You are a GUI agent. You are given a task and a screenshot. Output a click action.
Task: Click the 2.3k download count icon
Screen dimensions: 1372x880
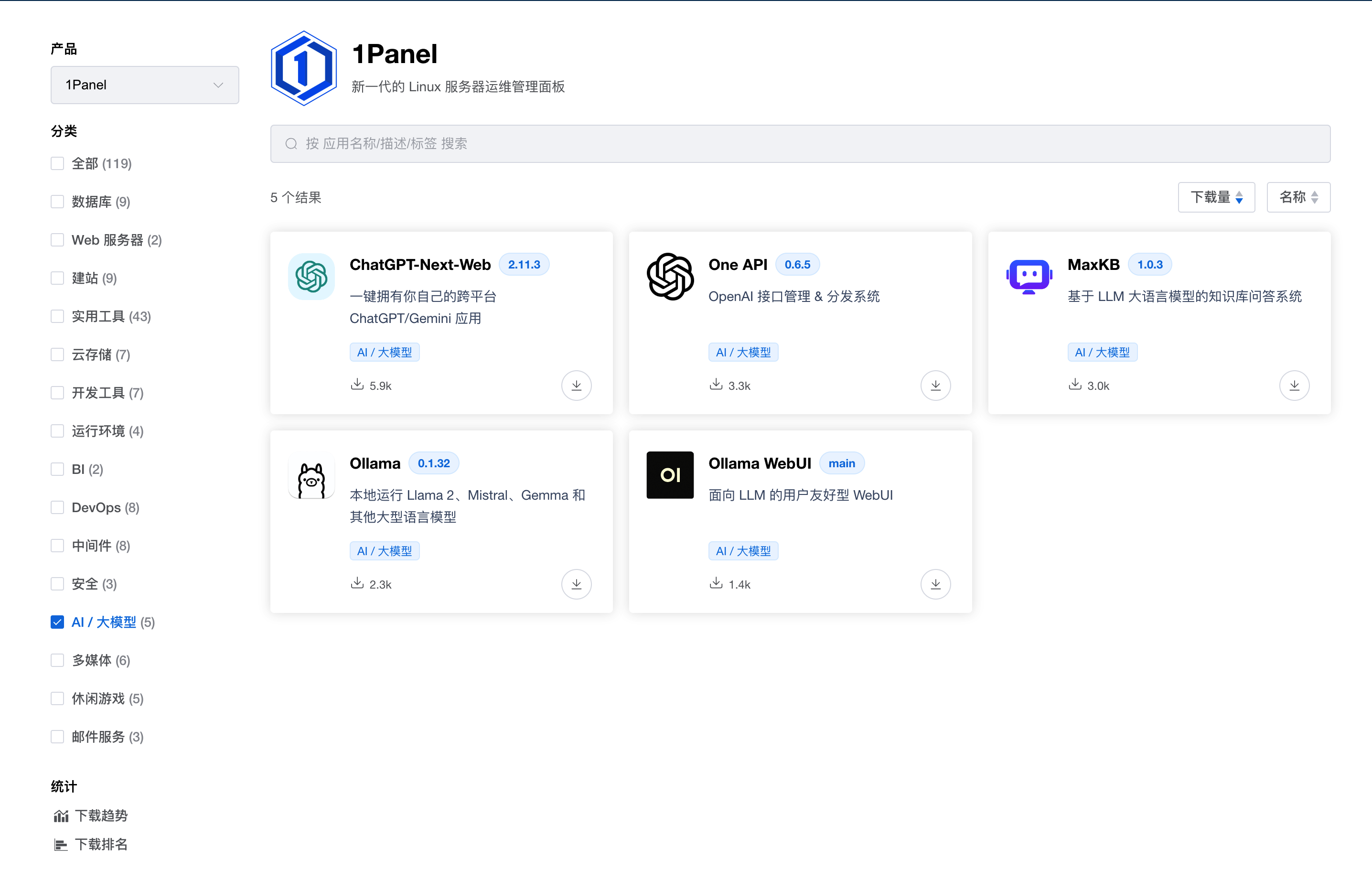pyautogui.click(x=357, y=583)
